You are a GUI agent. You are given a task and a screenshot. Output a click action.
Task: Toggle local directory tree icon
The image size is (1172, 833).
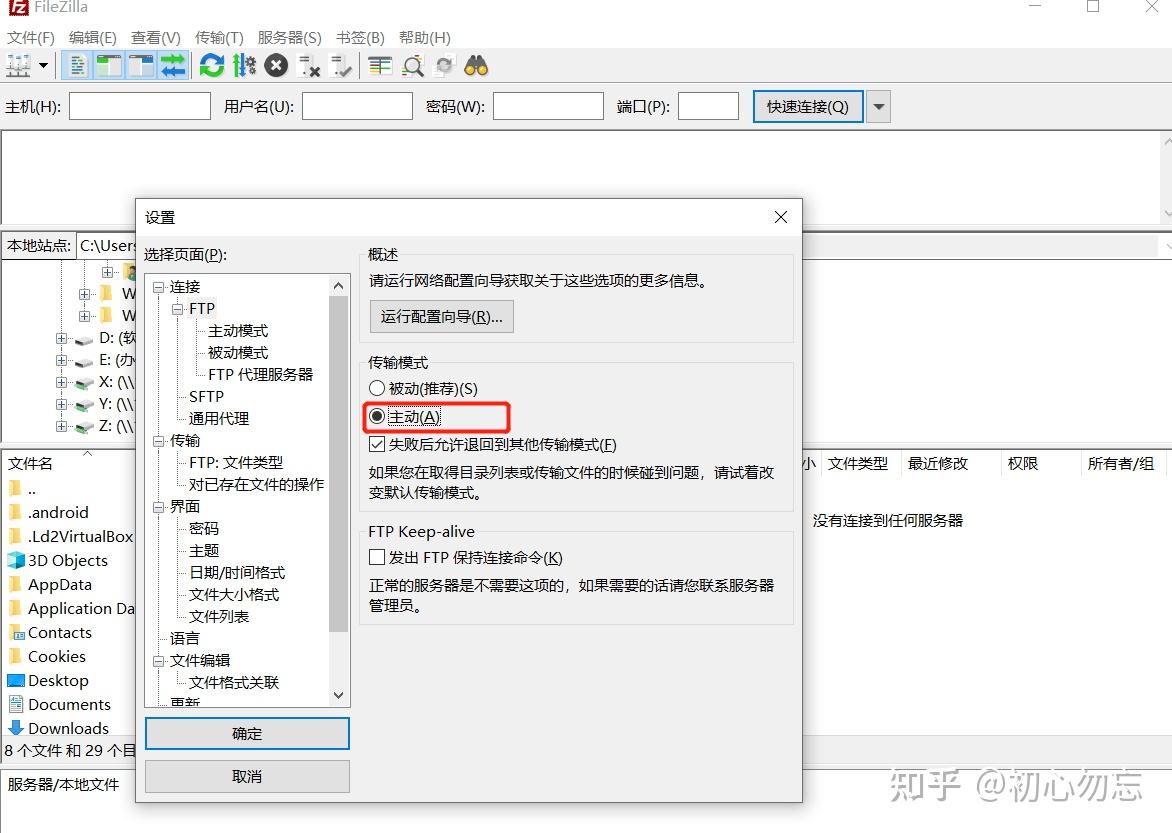pyautogui.click(x=108, y=66)
